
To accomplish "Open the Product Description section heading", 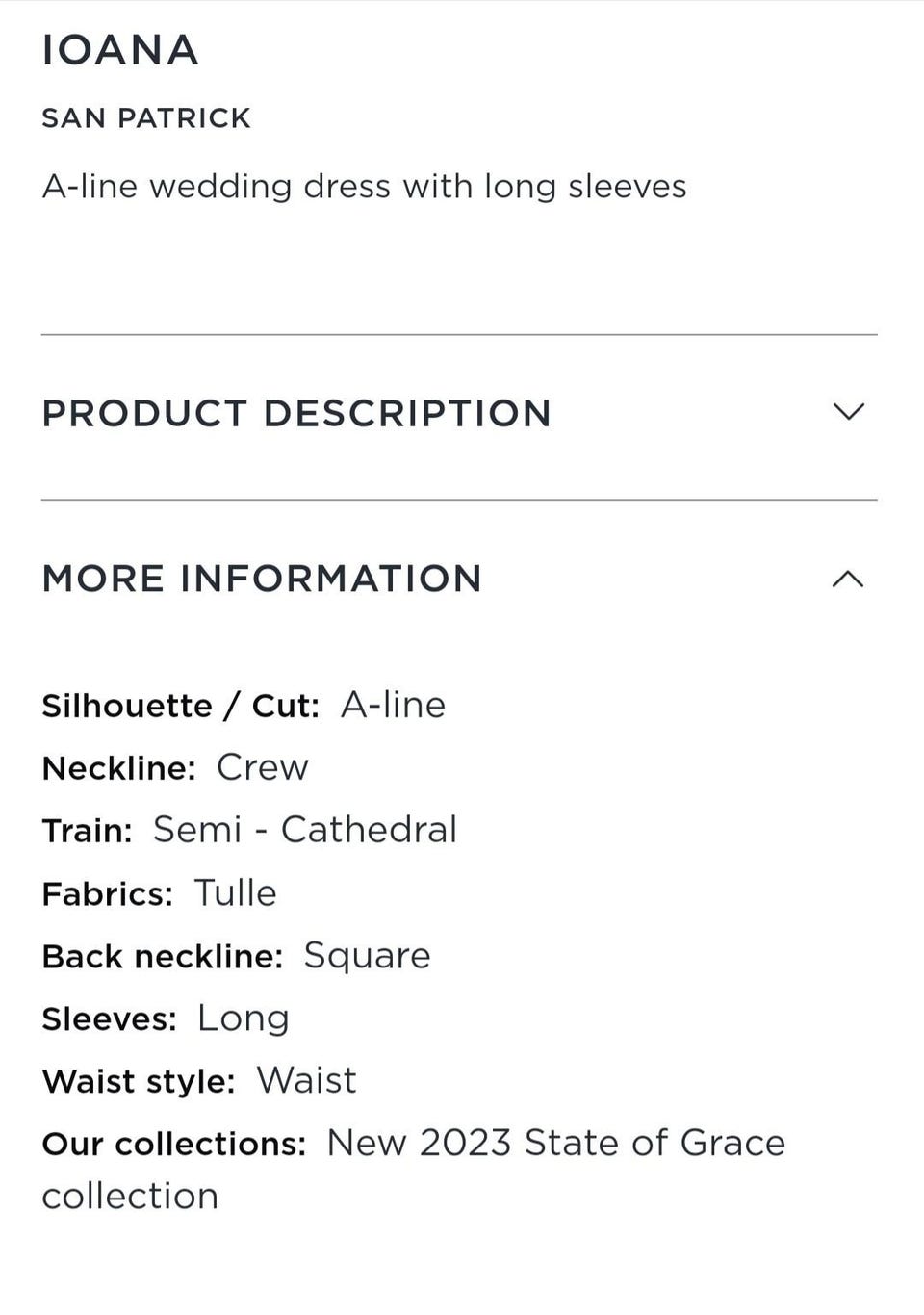I will click(x=296, y=413).
